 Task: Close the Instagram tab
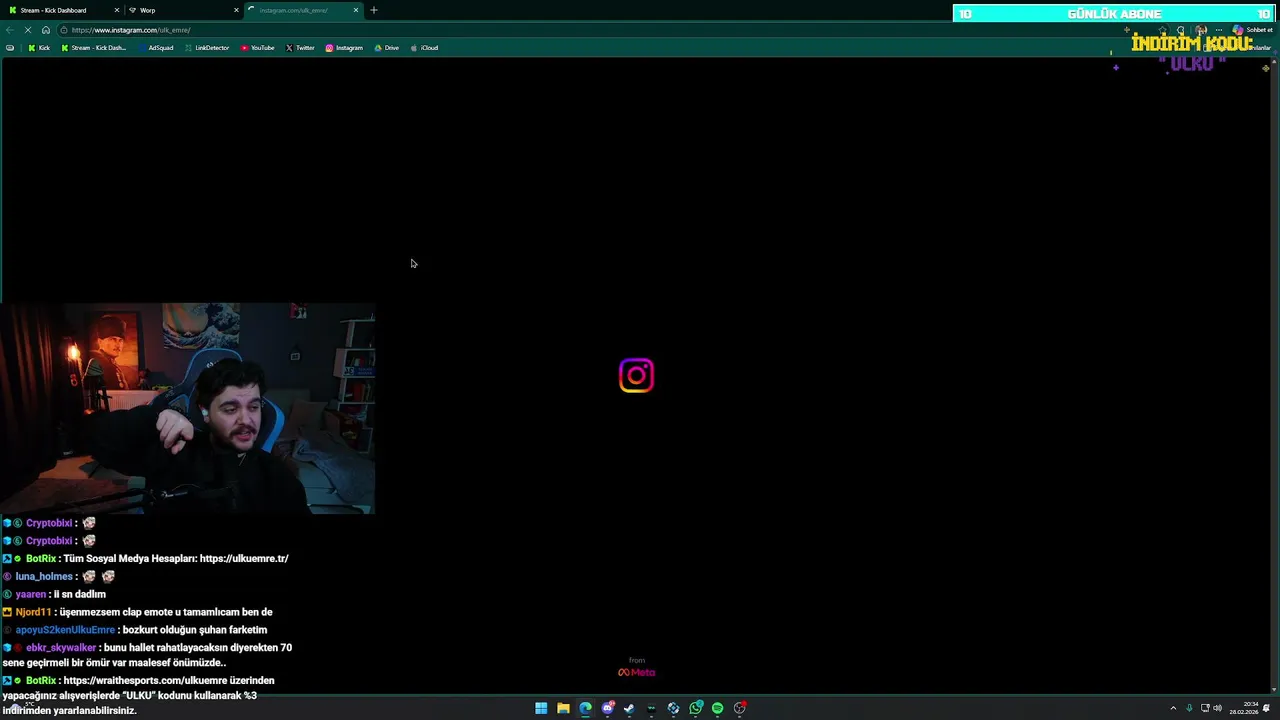click(x=355, y=10)
